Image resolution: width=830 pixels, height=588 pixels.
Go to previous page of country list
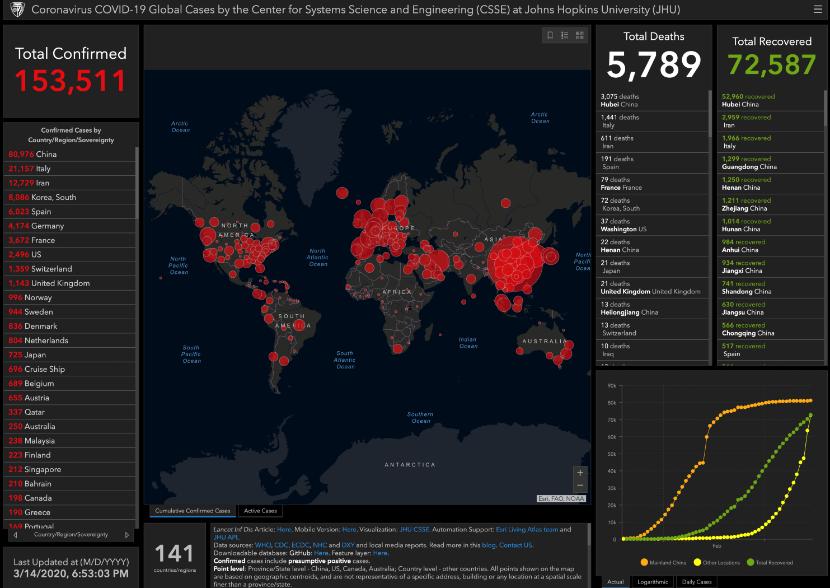tap(15, 534)
